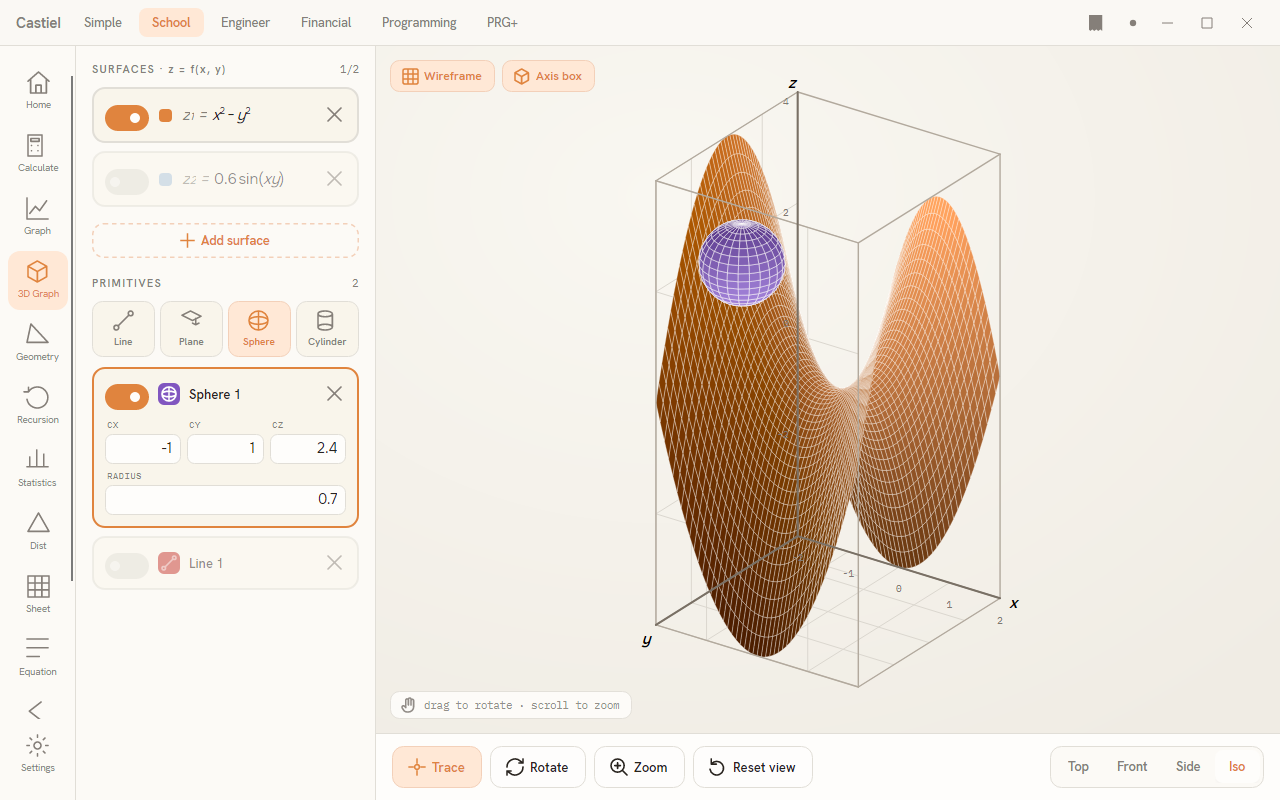1280x800 pixels.
Task: Toggle Sphere 1 visibility switch
Action: [x=127, y=397]
